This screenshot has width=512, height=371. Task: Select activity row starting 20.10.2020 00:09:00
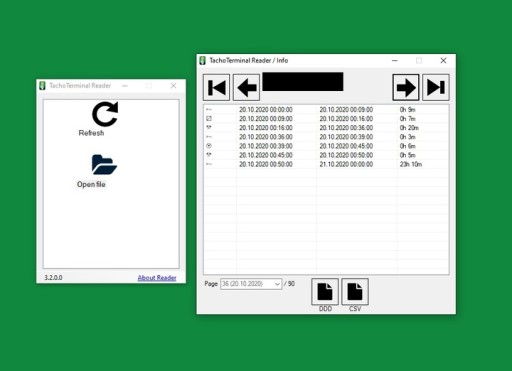click(x=326, y=119)
